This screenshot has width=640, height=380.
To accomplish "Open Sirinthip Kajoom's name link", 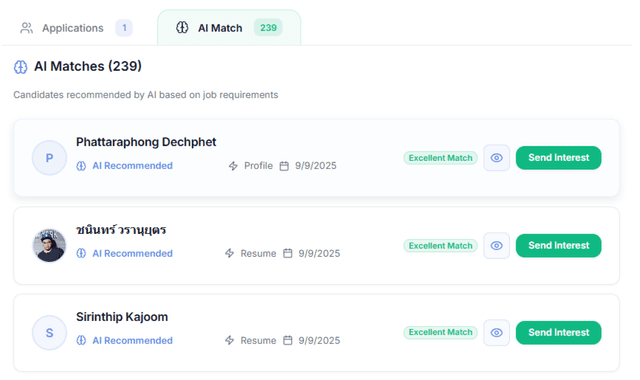I will 122,317.
